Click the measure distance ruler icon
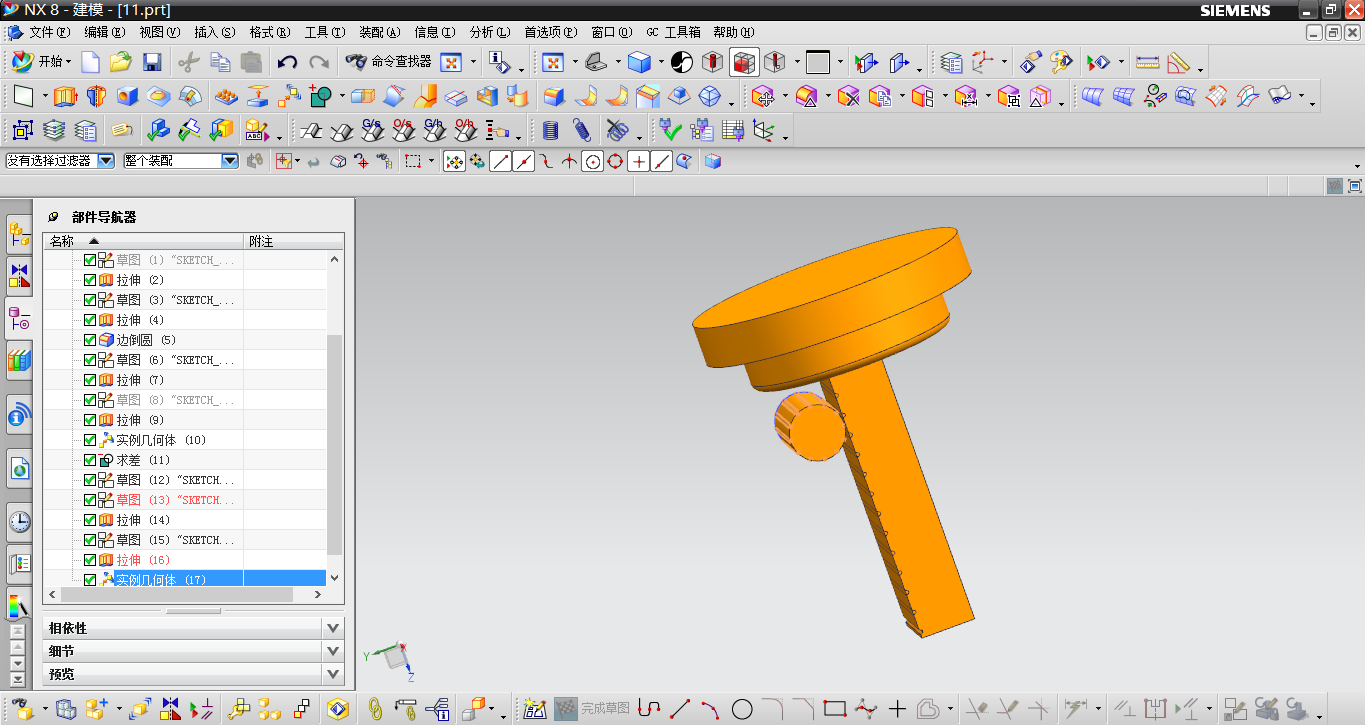The image size is (1365, 725). [1147, 63]
